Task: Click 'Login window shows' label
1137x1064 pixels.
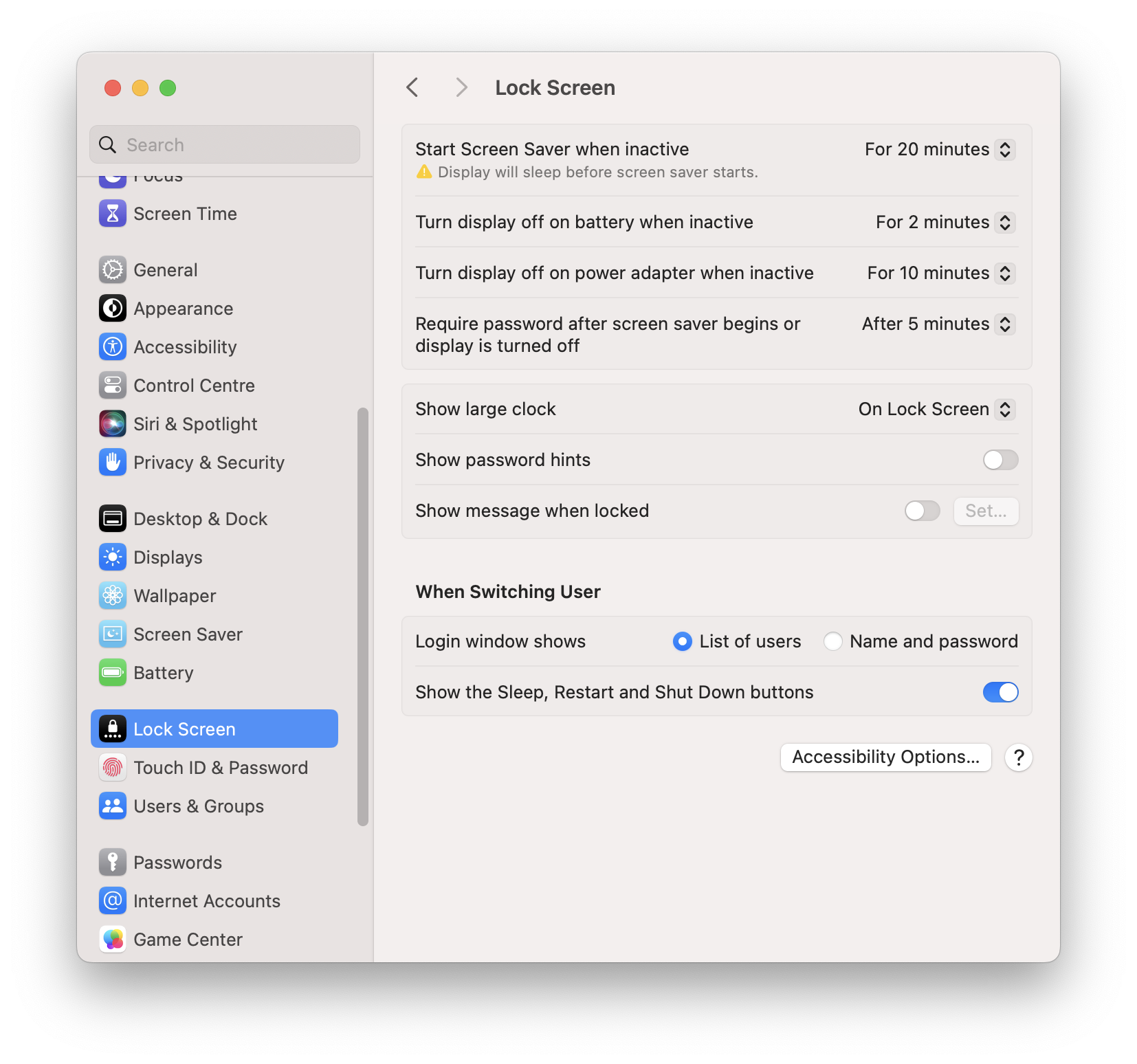Action: [x=500, y=641]
